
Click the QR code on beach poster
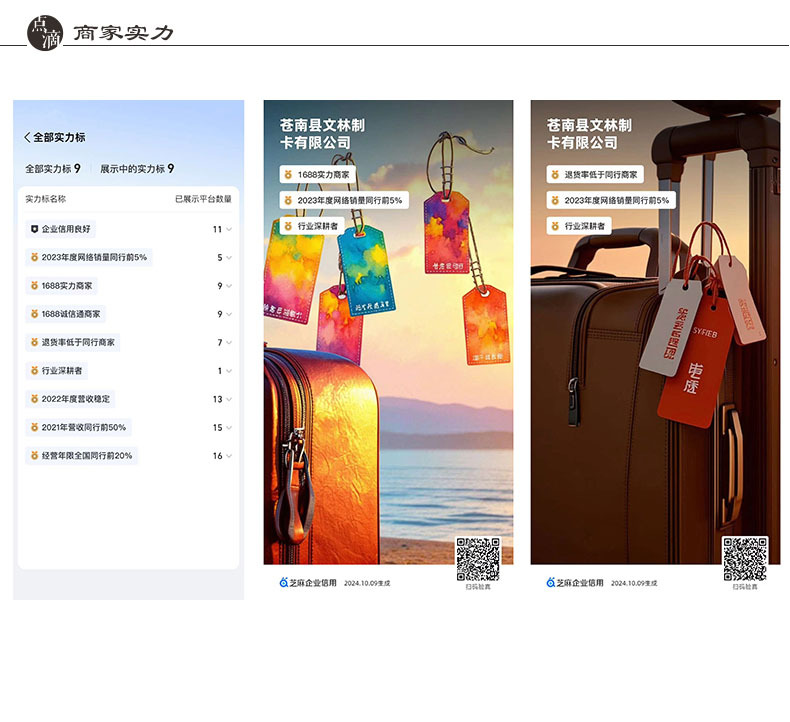pos(478,559)
